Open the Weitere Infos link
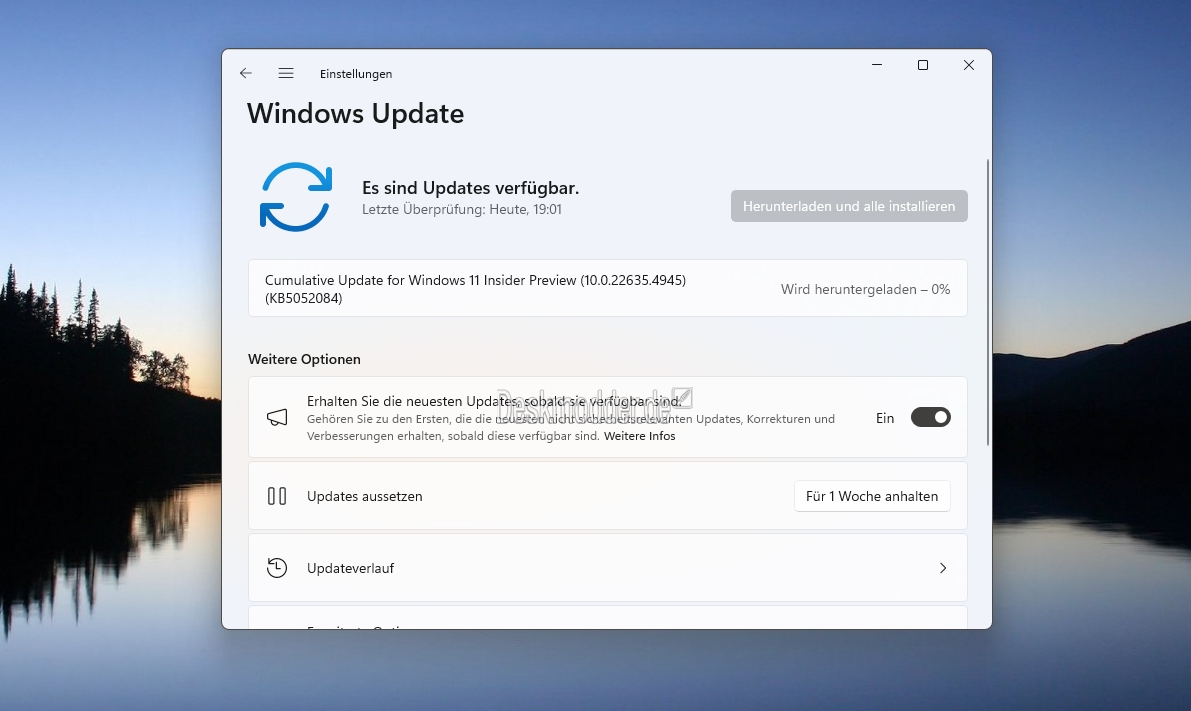Viewport: 1191px width, 711px height. (640, 436)
